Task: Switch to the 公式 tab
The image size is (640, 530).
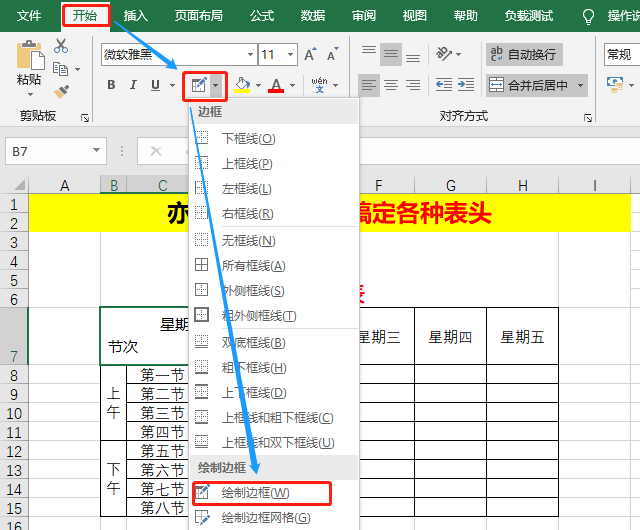Action: [x=262, y=16]
